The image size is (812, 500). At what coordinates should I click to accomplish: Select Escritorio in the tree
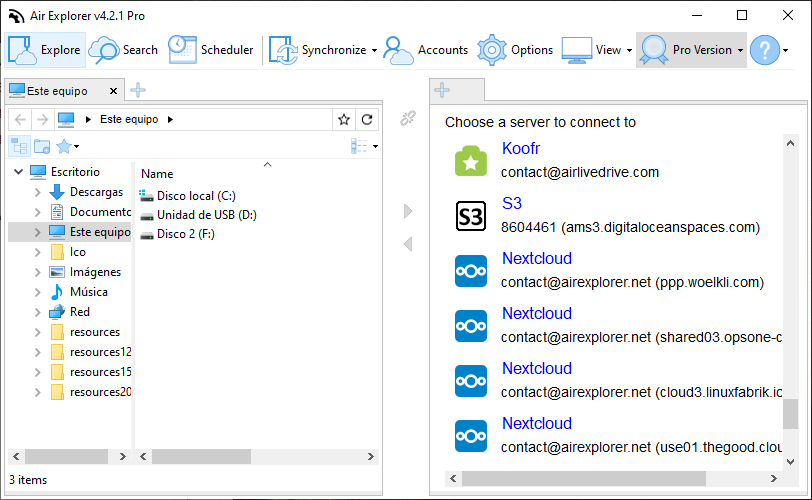click(x=75, y=172)
